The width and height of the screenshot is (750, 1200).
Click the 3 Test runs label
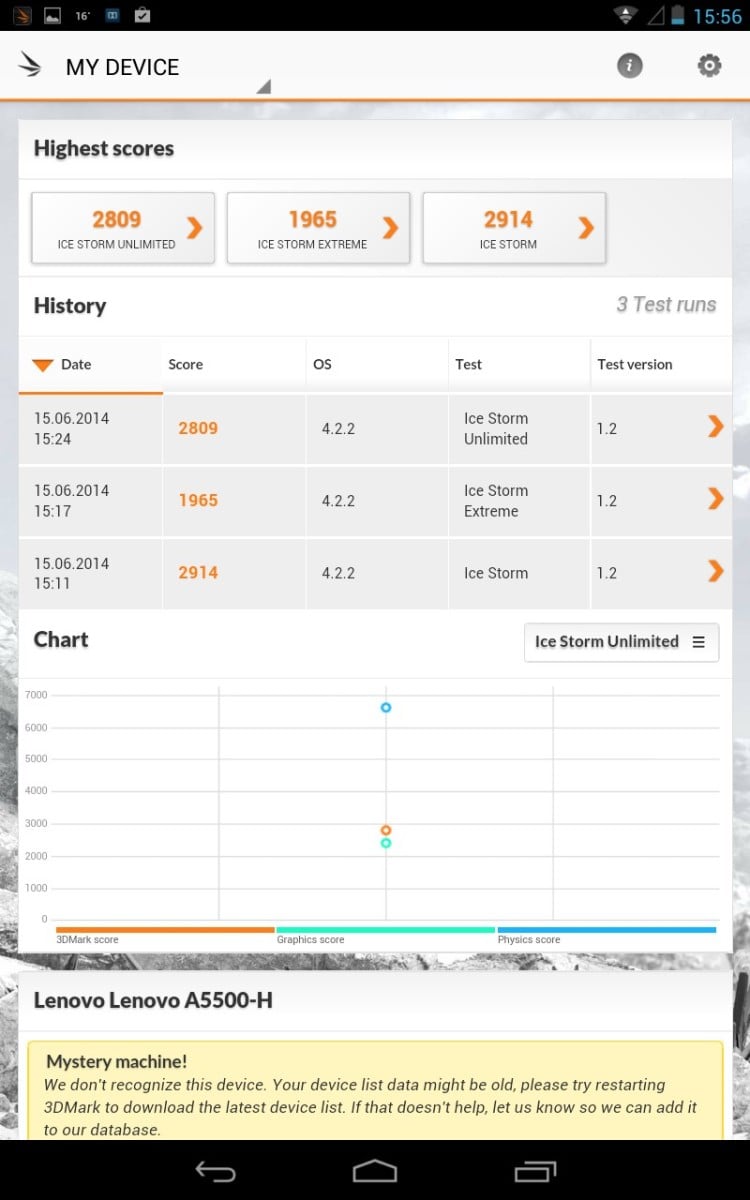tap(666, 305)
